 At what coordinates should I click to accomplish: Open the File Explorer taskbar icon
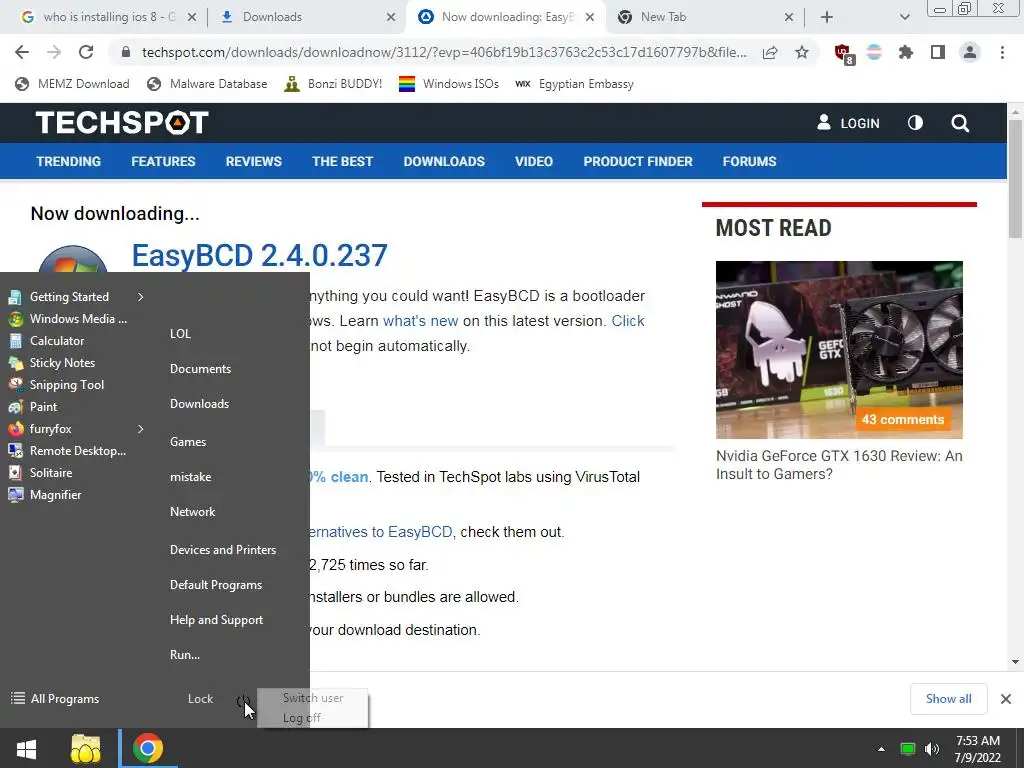point(86,748)
